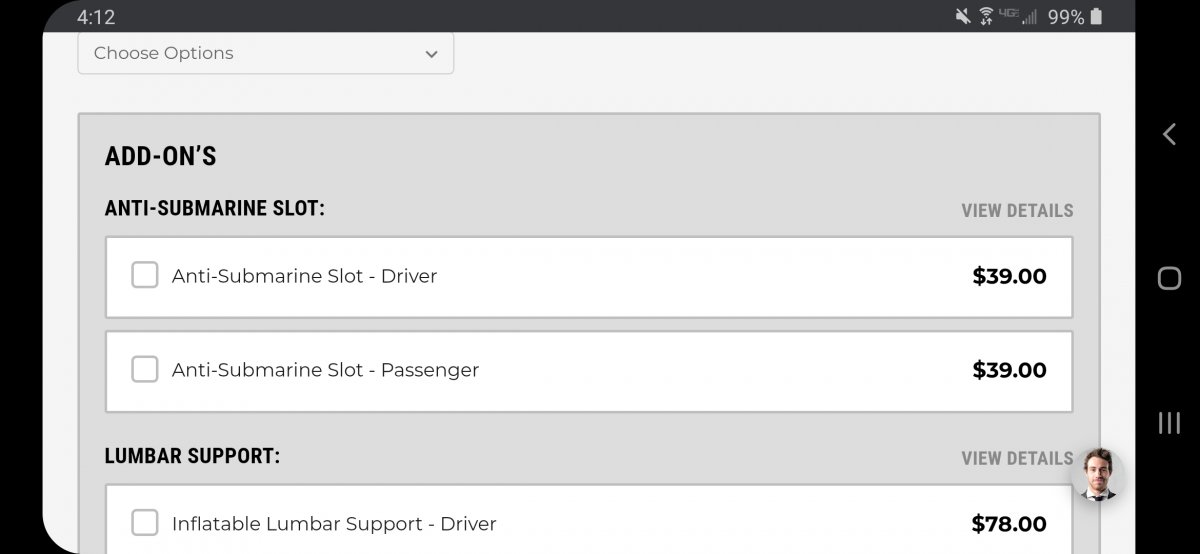Screen dimensions: 1200x554
Task: Tap the Android back navigation arrow
Action: pyautogui.click(x=1169, y=134)
